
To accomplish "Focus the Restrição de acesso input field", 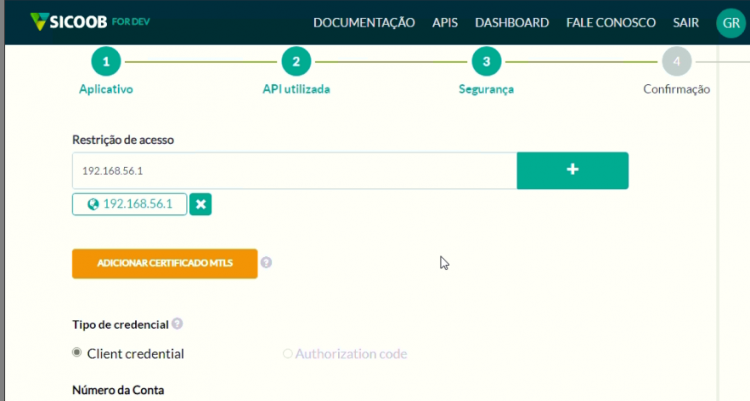I will [295, 171].
